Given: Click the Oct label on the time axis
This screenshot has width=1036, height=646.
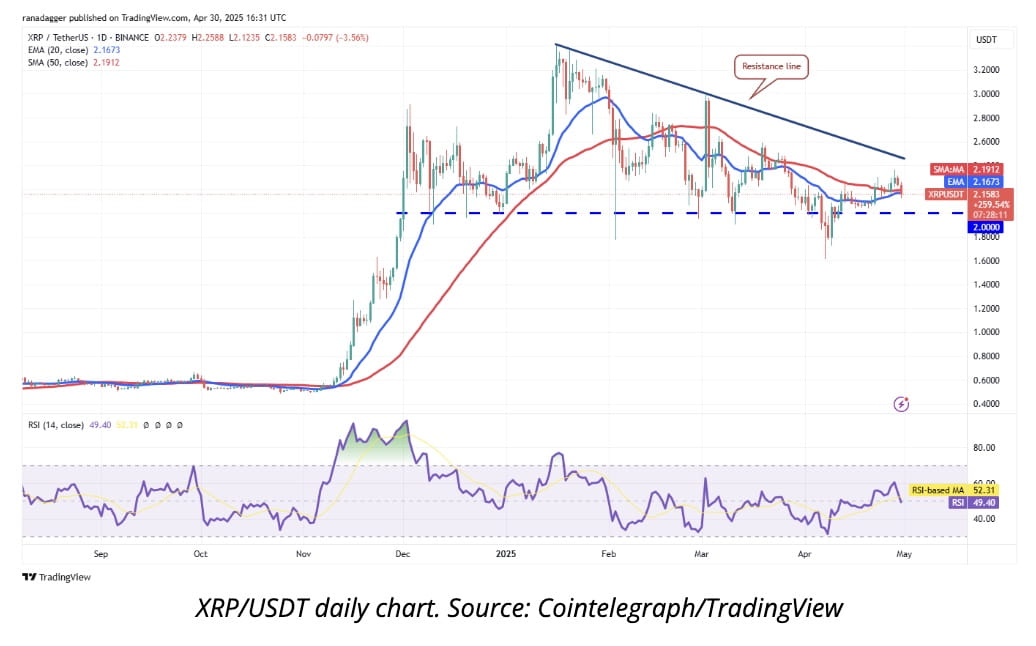Looking at the screenshot, I should click(x=200, y=554).
